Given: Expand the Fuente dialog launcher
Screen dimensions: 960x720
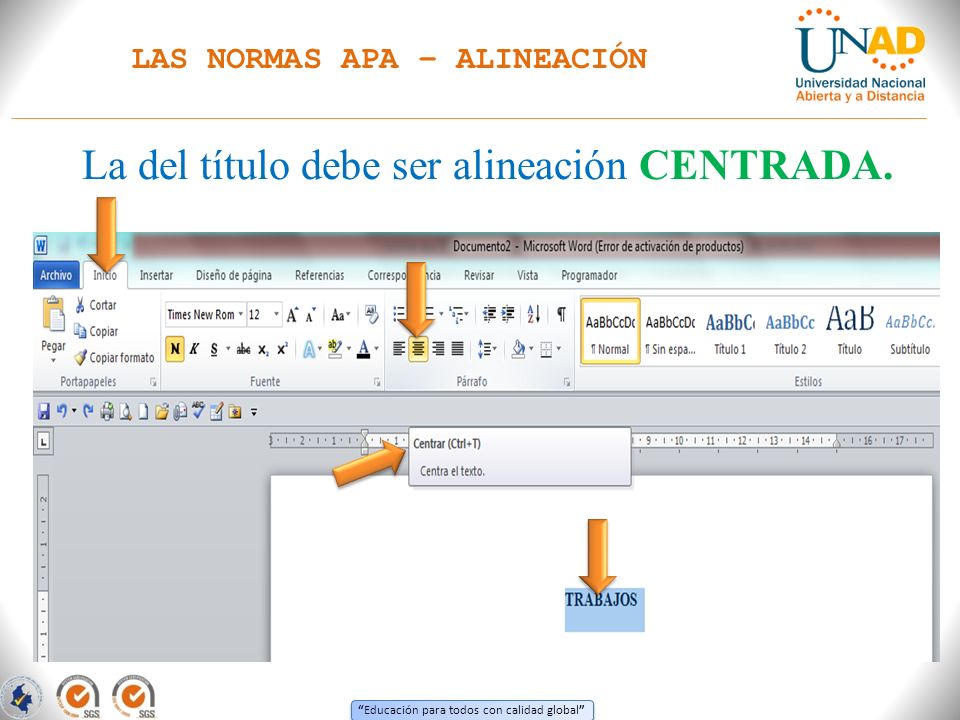Looking at the screenshot, I should point(377,381).
